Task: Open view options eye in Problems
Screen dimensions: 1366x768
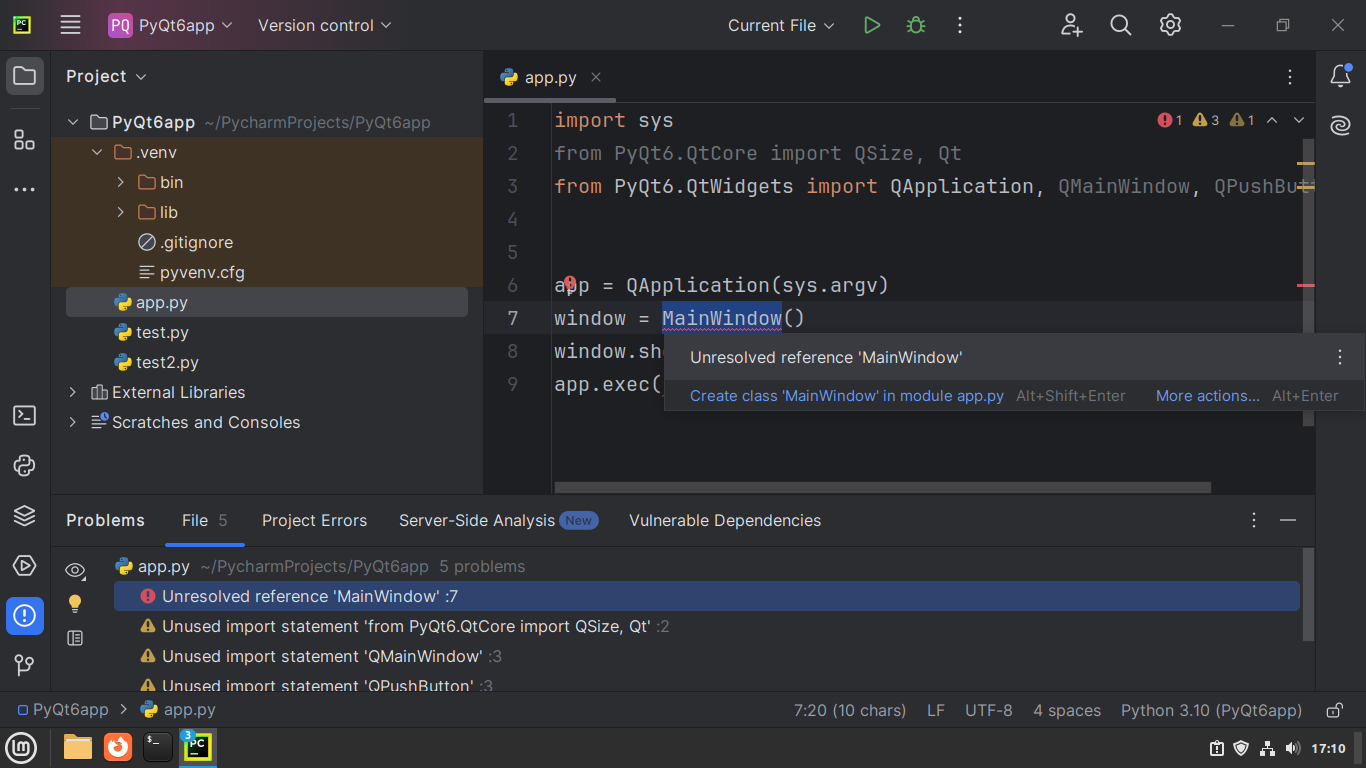Action: click(x=75, y=570)
